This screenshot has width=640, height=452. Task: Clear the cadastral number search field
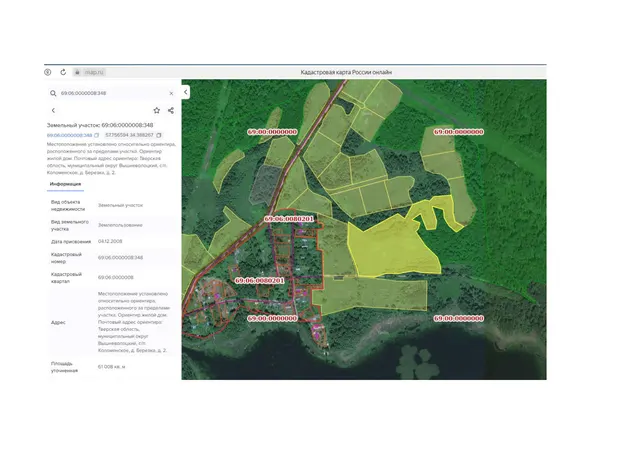171,94
